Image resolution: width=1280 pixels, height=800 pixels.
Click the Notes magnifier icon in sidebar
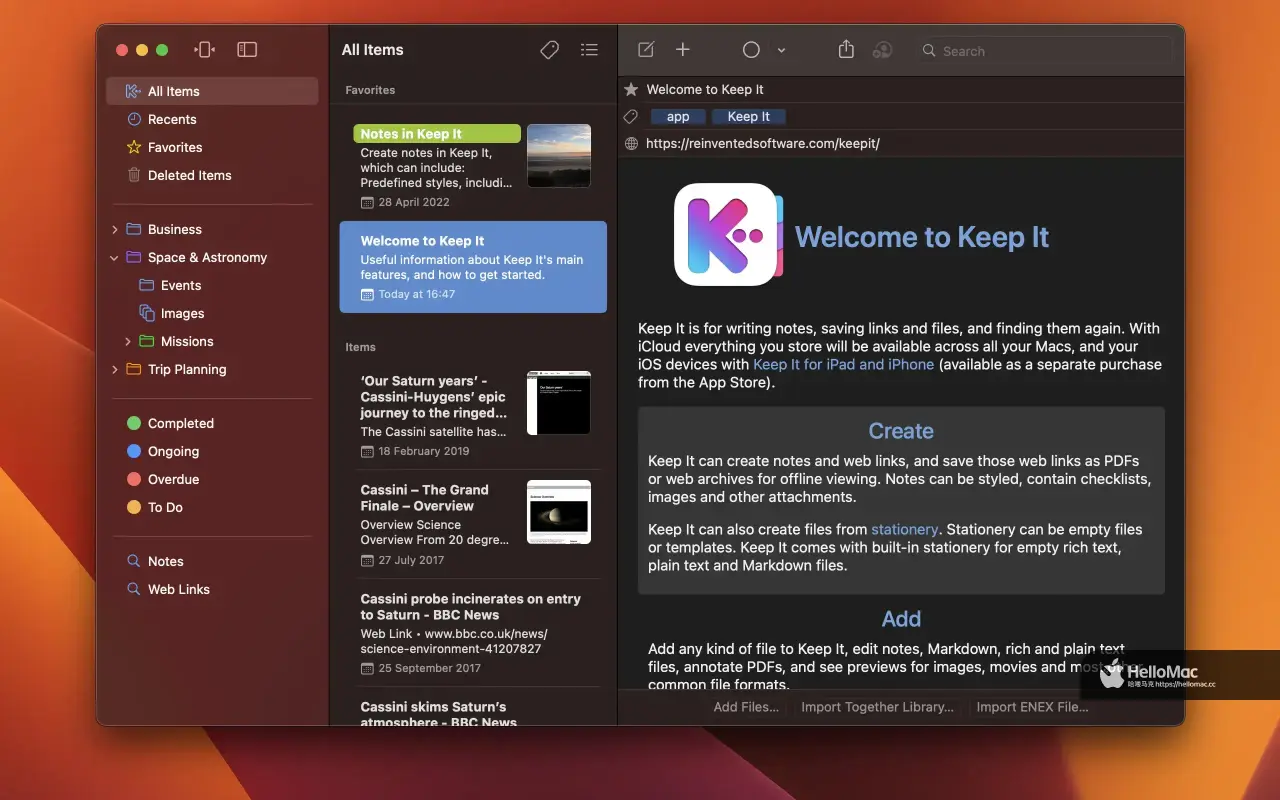134,561
